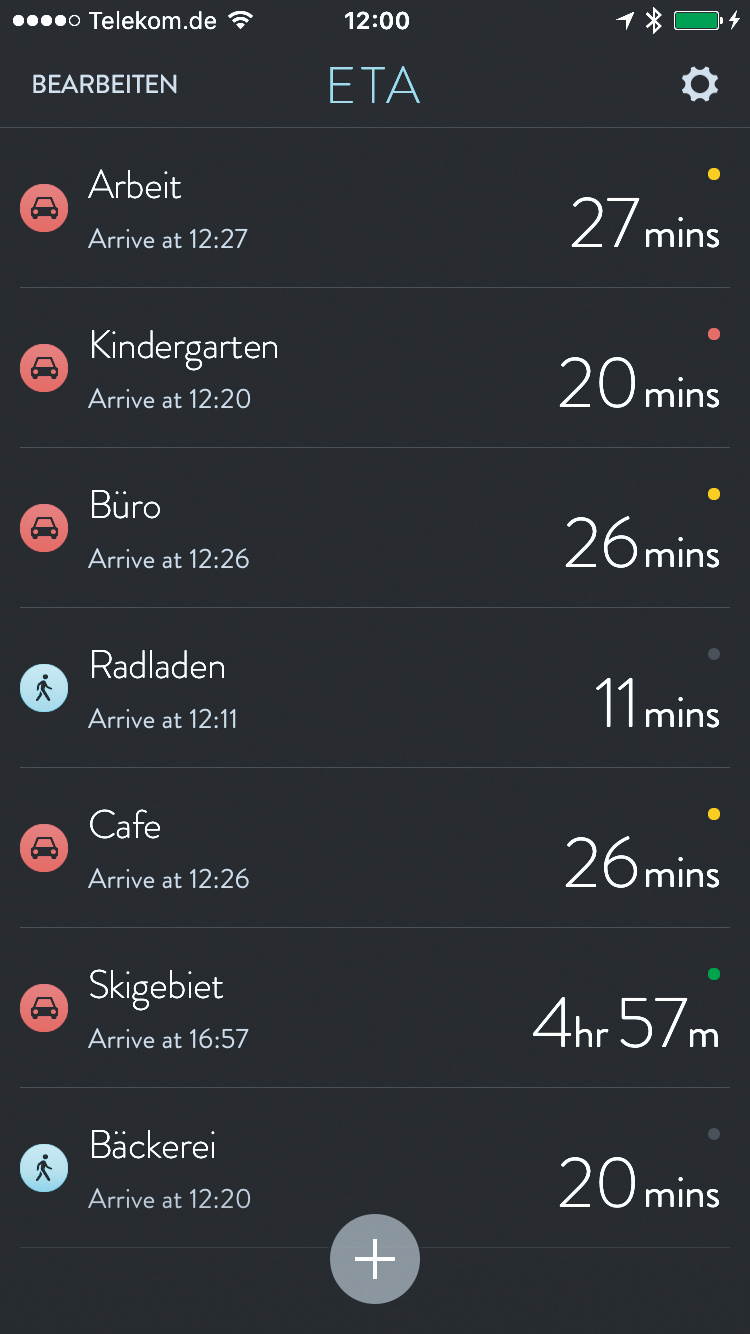Tap the ETA title in header
Viewport: 750px width, 1334px height.
pyautogui.click(x=374, y=86)
